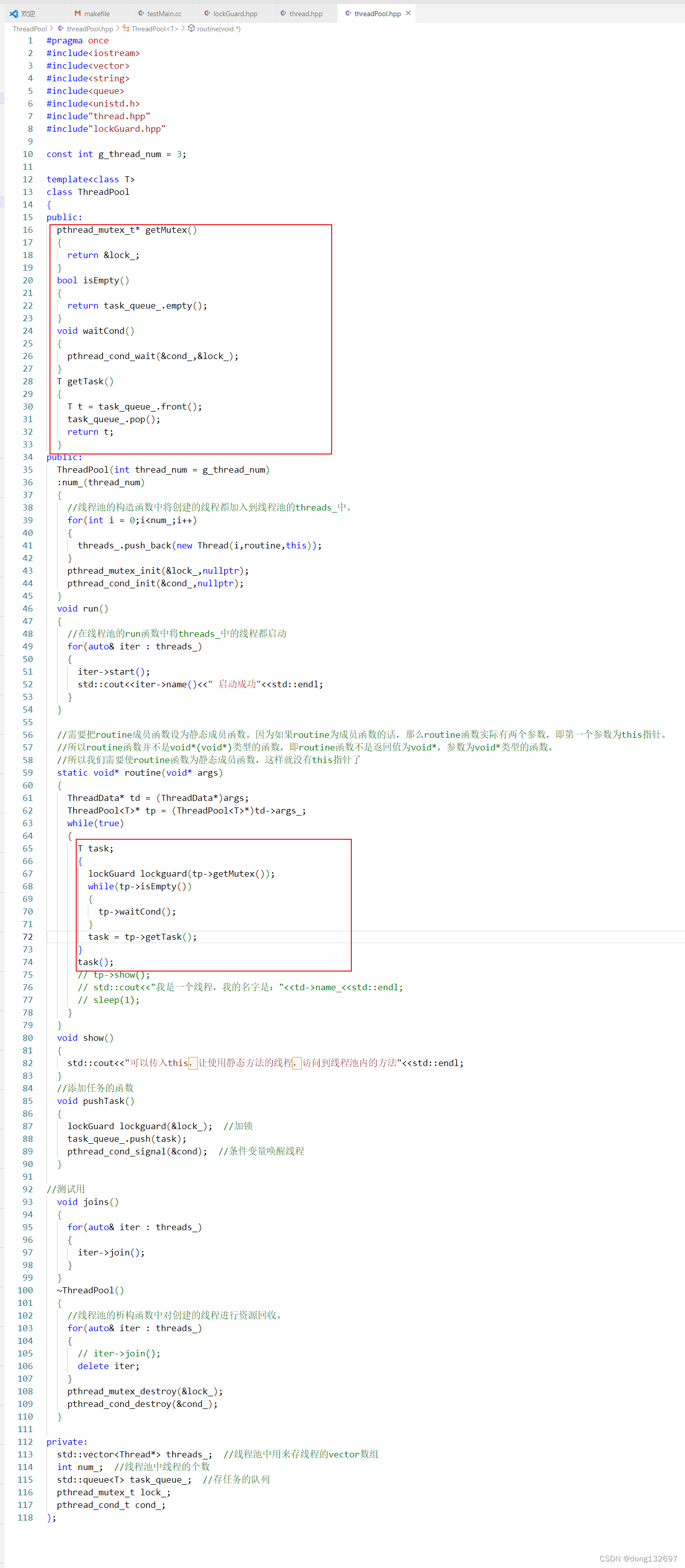The width and height of the screenshot is (685, 1568).
Task: Click 'void show()' declaration
Action: [85, 1038]
